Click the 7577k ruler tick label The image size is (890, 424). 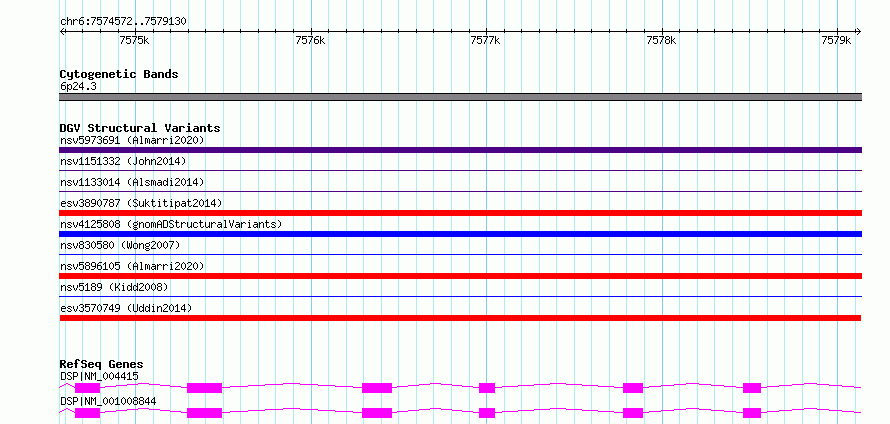coord(486,40)
